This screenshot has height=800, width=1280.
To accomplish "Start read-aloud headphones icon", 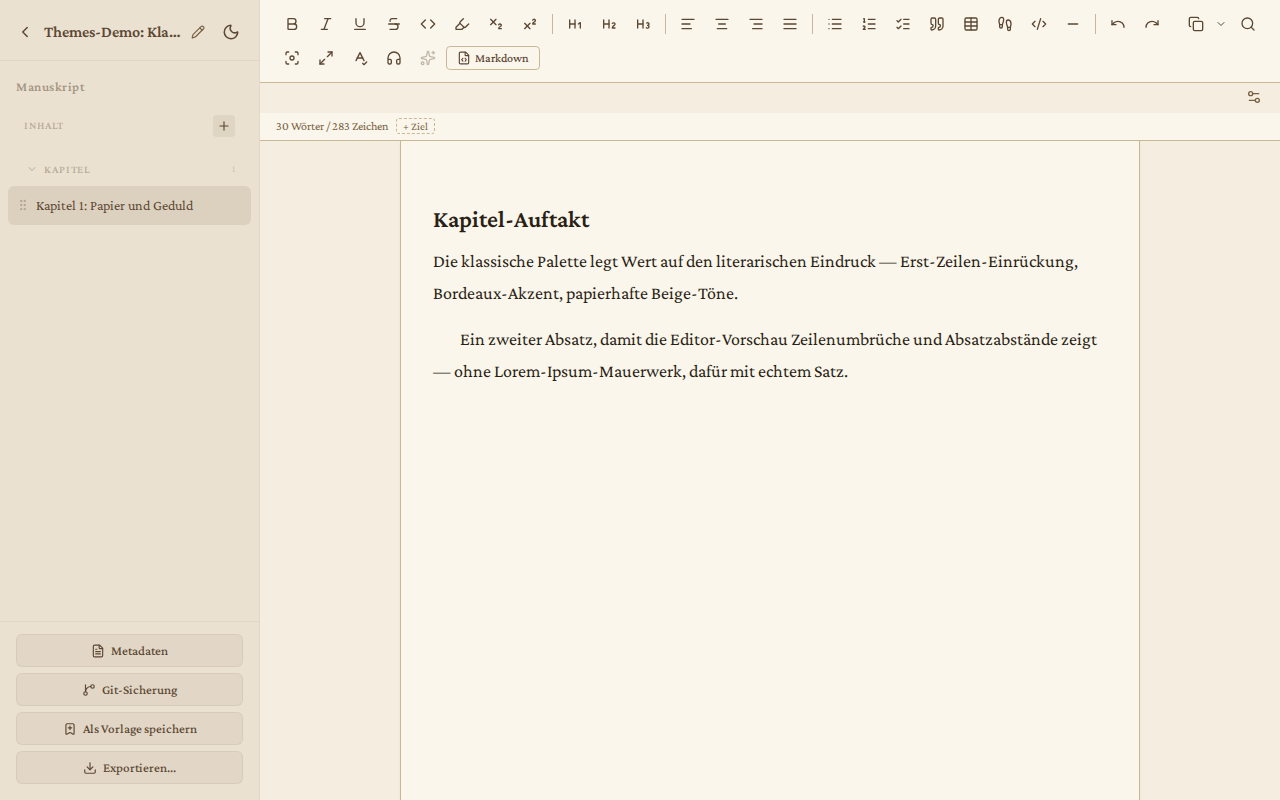I will [394, 58].
